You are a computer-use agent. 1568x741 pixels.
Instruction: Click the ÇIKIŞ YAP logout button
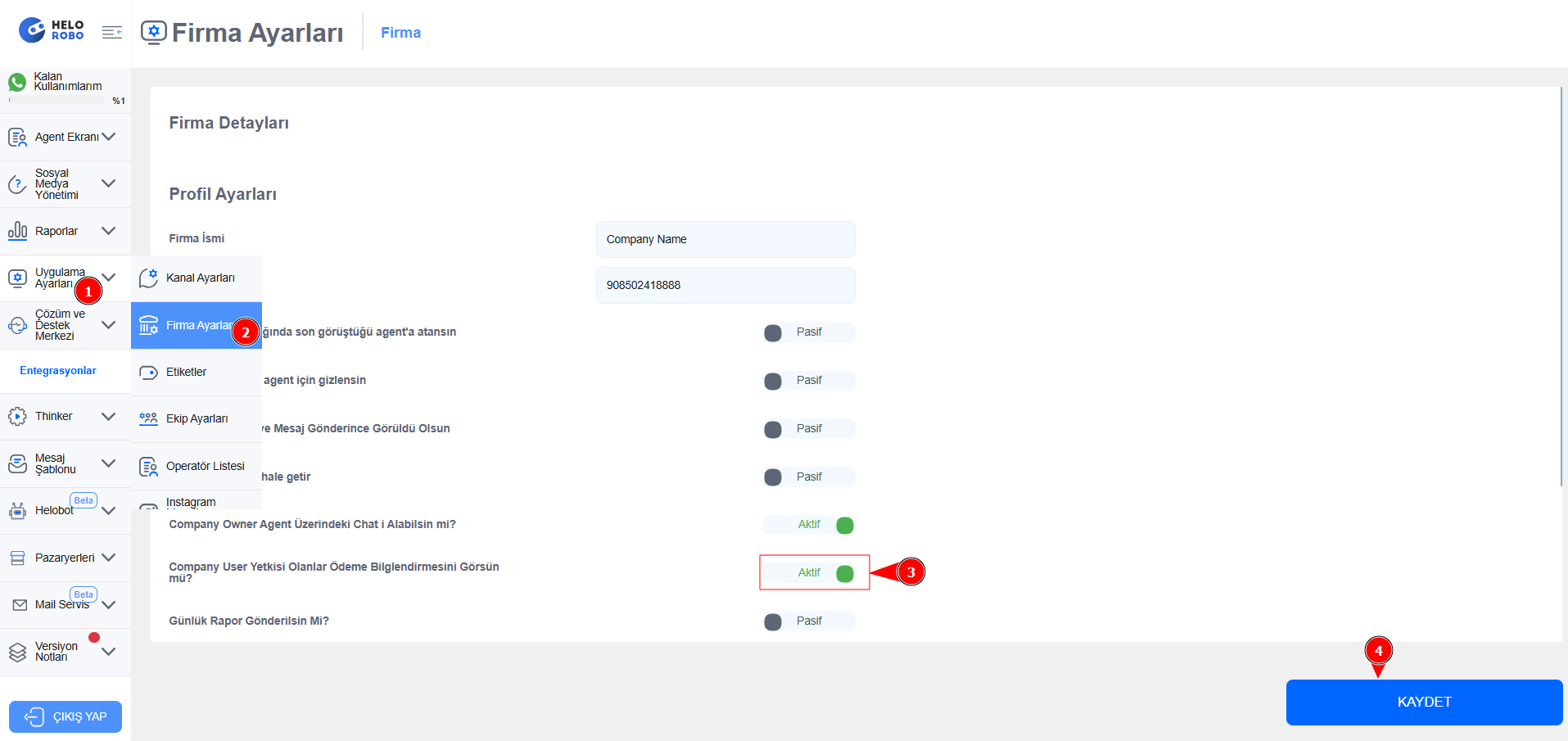(66, 716)
